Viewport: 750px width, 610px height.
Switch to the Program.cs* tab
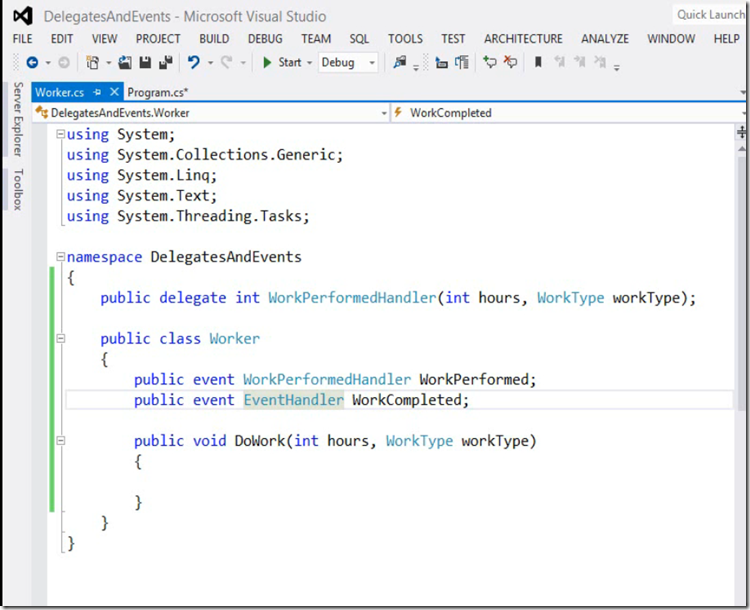pos(158,92)
